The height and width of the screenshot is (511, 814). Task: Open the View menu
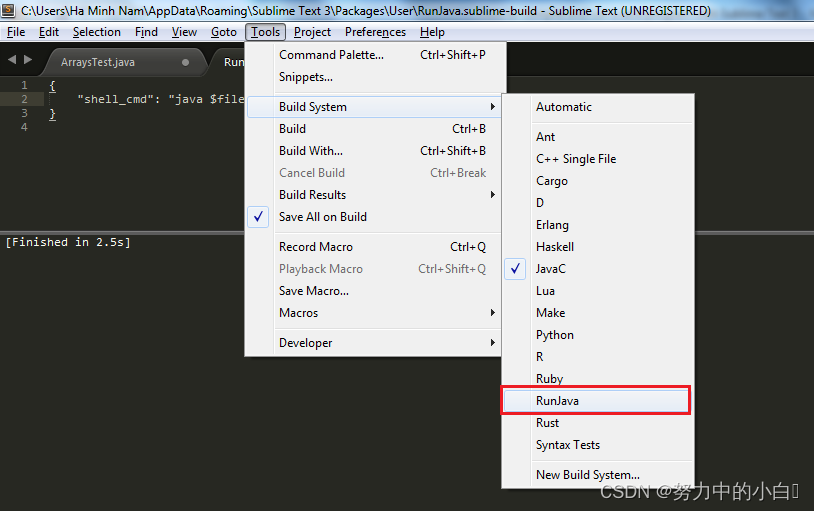coord(184,32)
